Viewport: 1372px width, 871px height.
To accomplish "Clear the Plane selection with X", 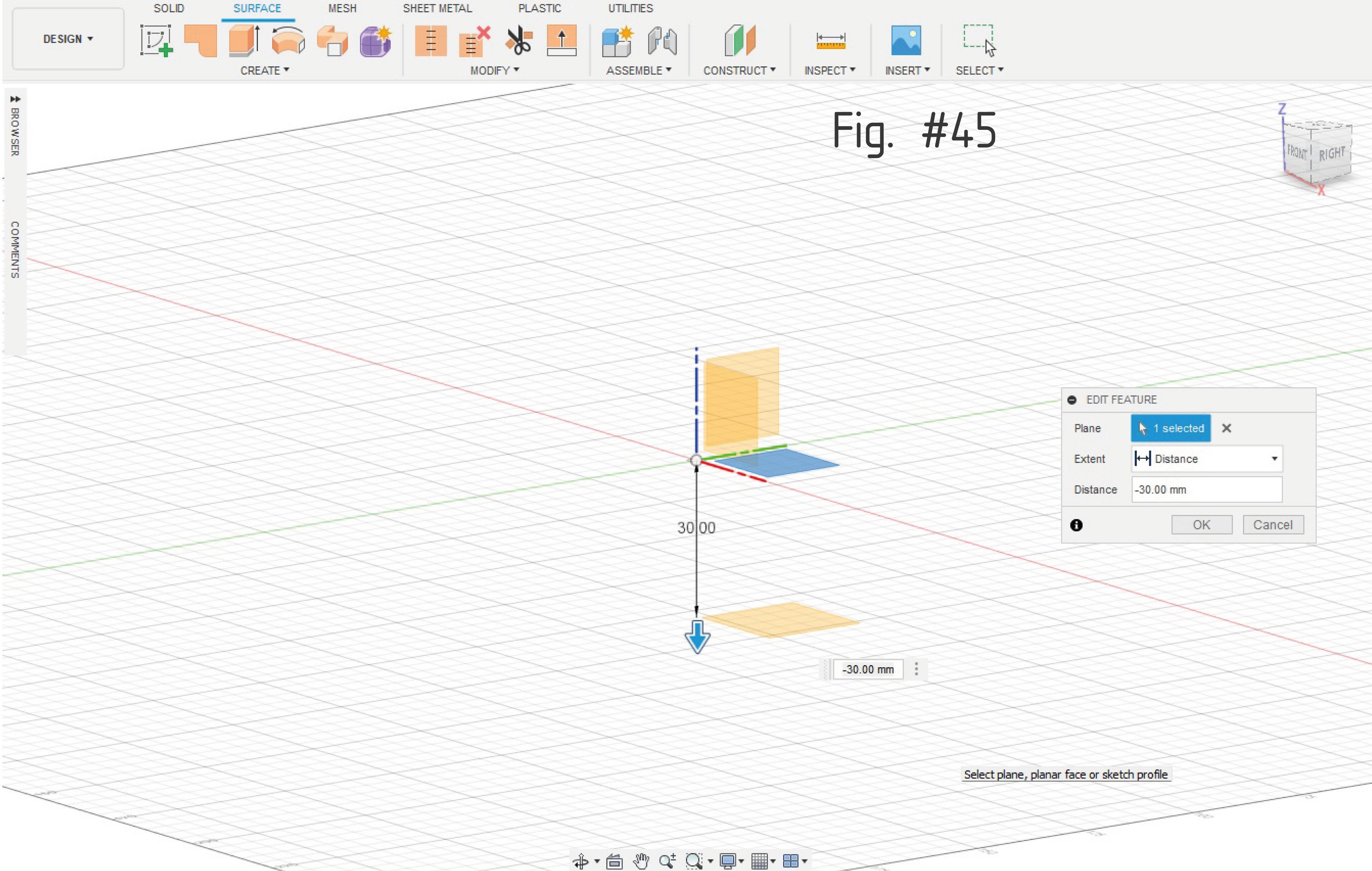I will (1227, 428).
